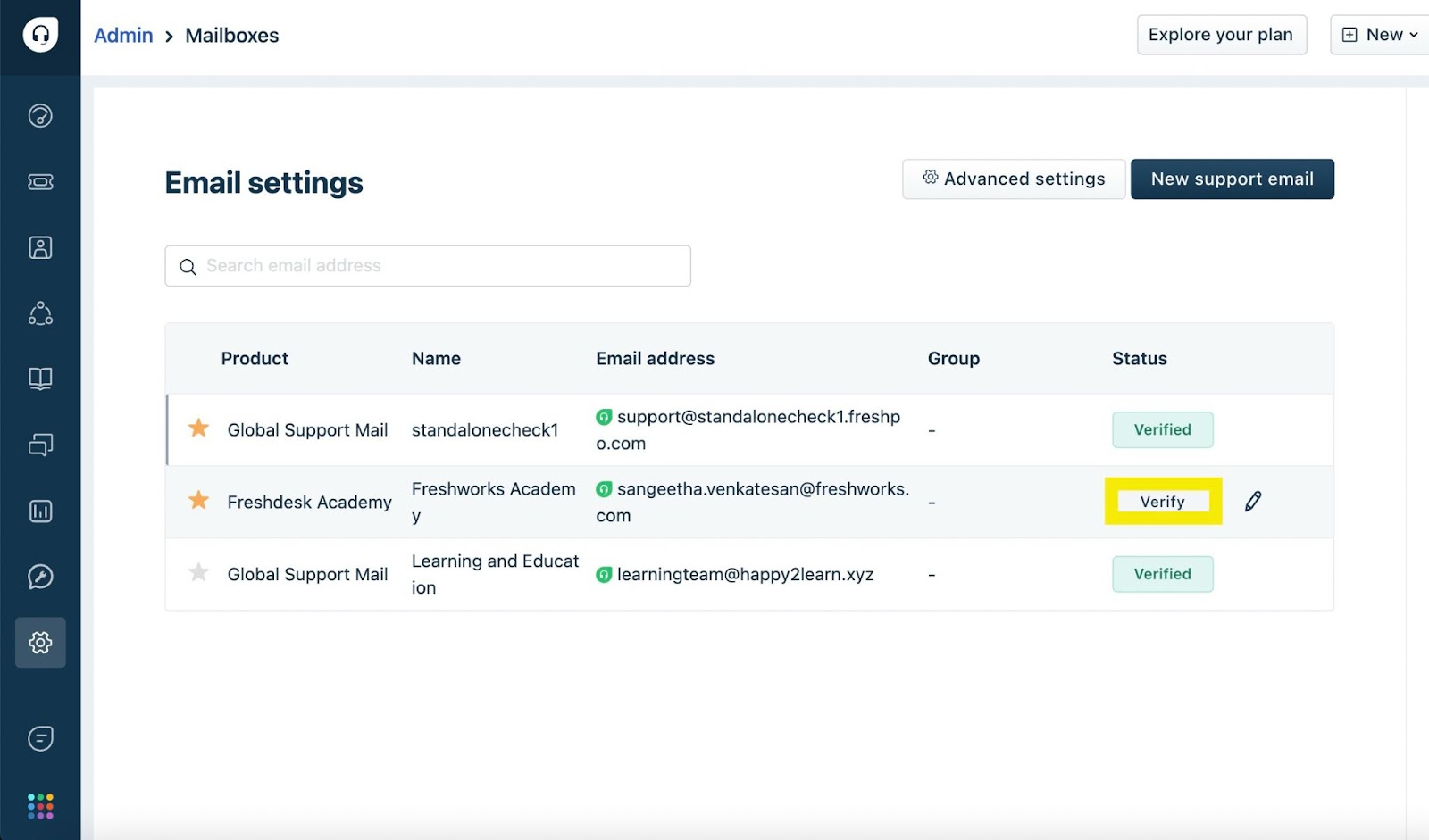Click Explore your plan button
1429x840 pixels.
click(1221, 35)
